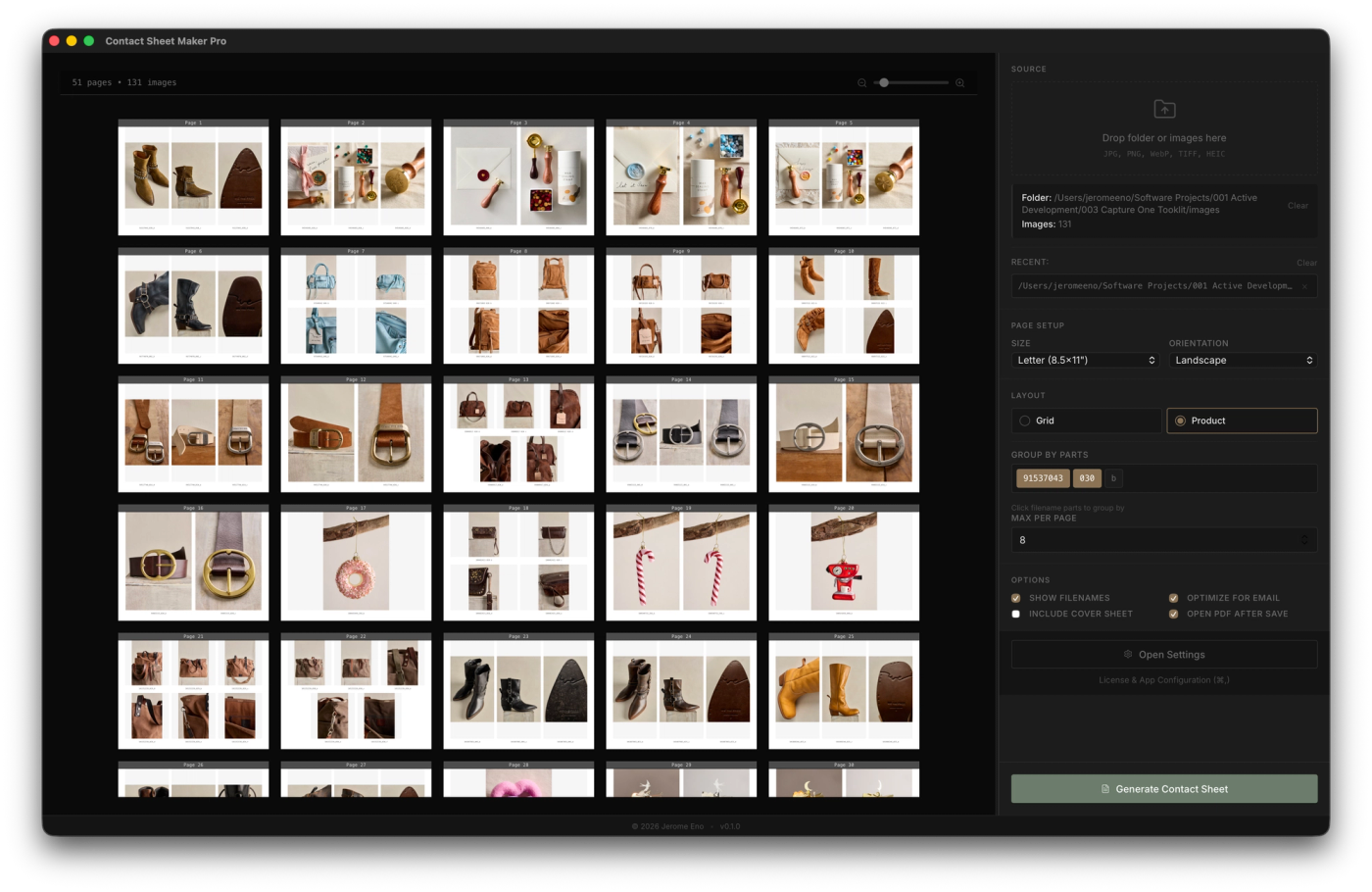Screen dimensions: 1372x892
Task: Click the folder upload icon in Source
Action: [1164, 109]
